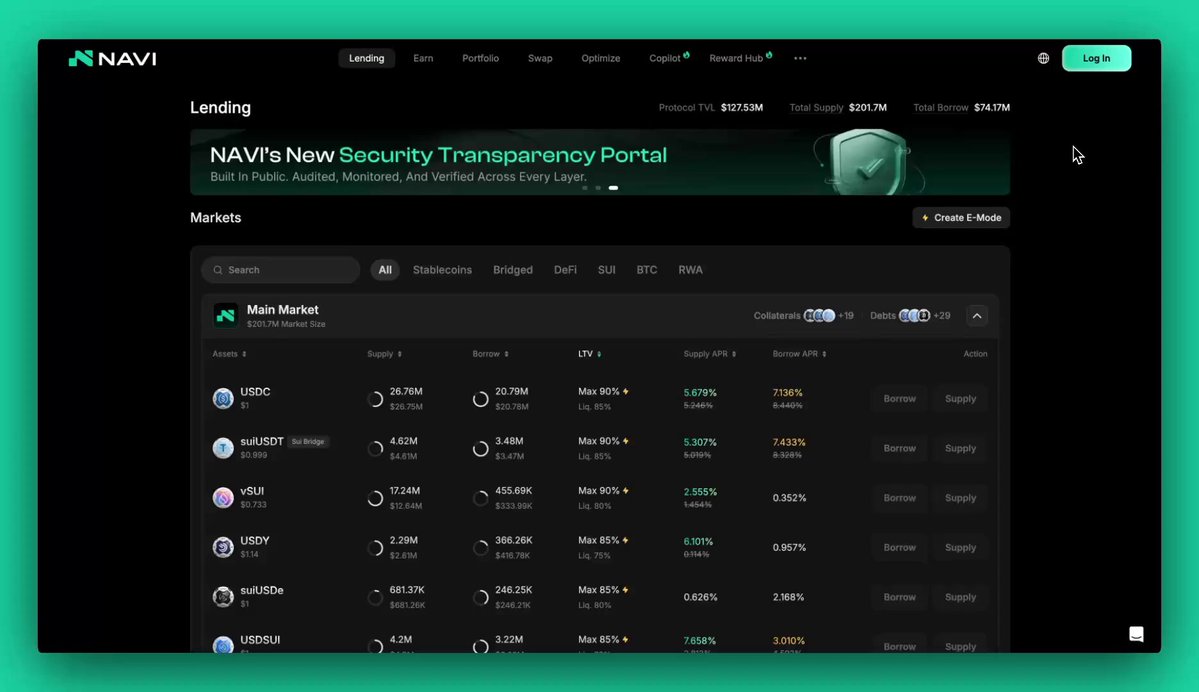Click the Collaterals token icons group

[x=819, y=316]
